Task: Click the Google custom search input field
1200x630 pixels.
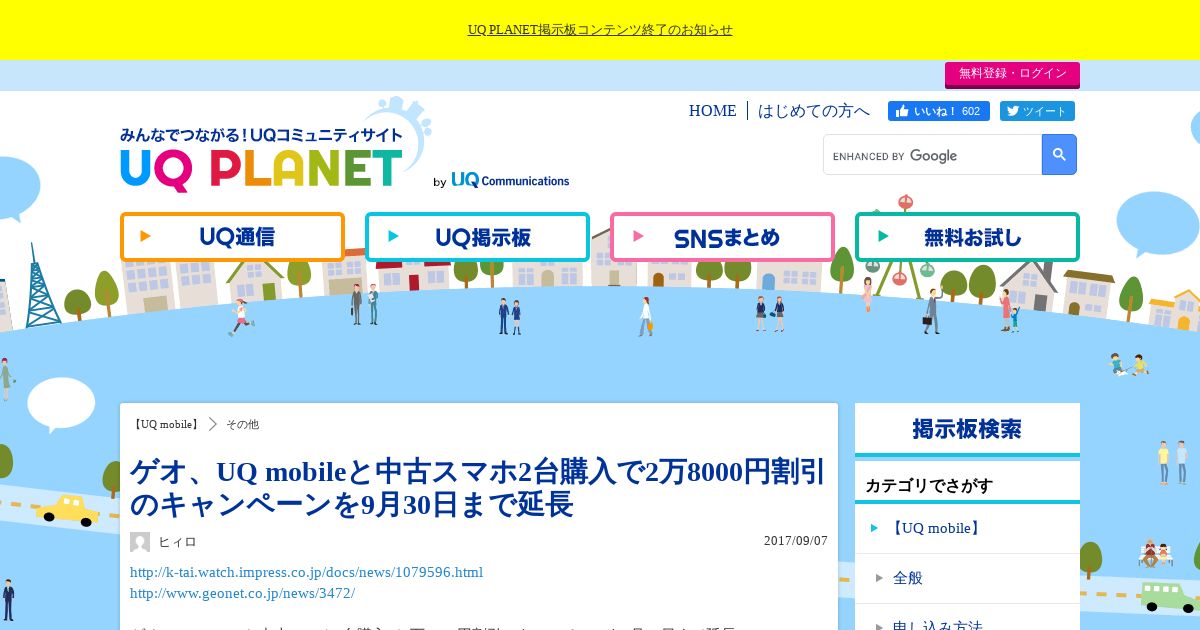Action: pyautogui.click(x=933, y=155)
